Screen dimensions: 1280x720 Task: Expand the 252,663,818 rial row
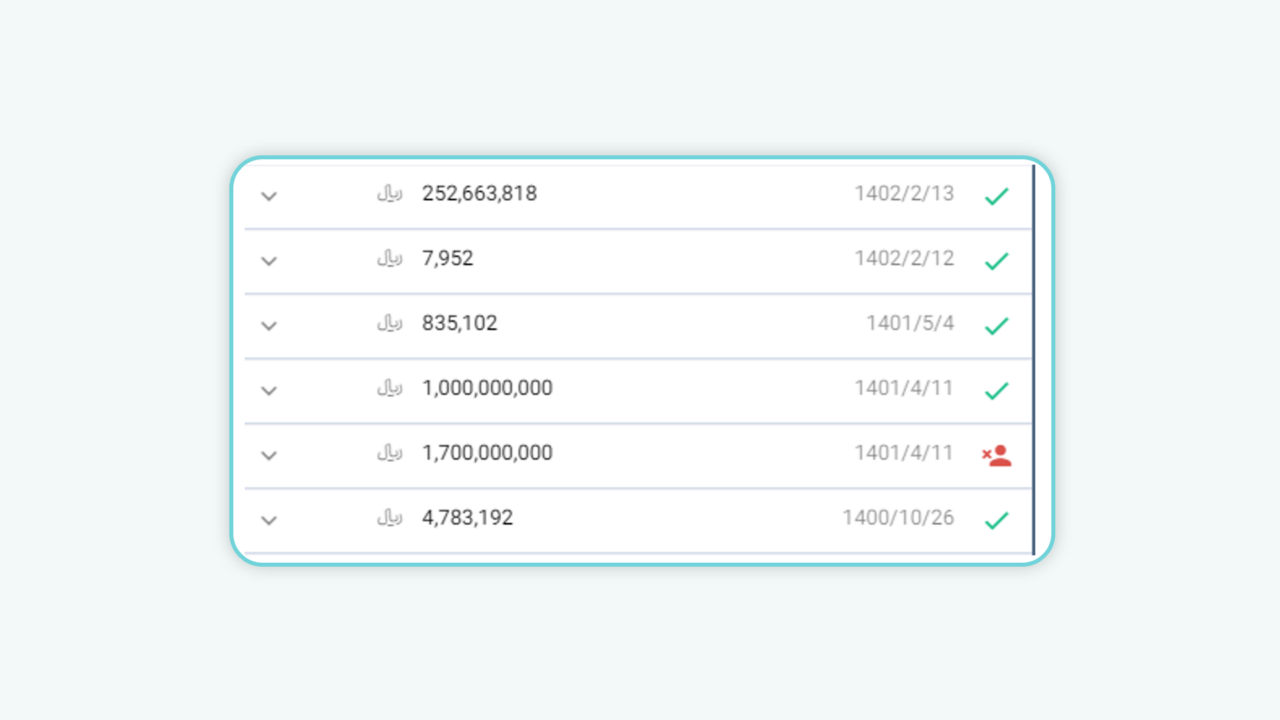click(x=269, y=196)
